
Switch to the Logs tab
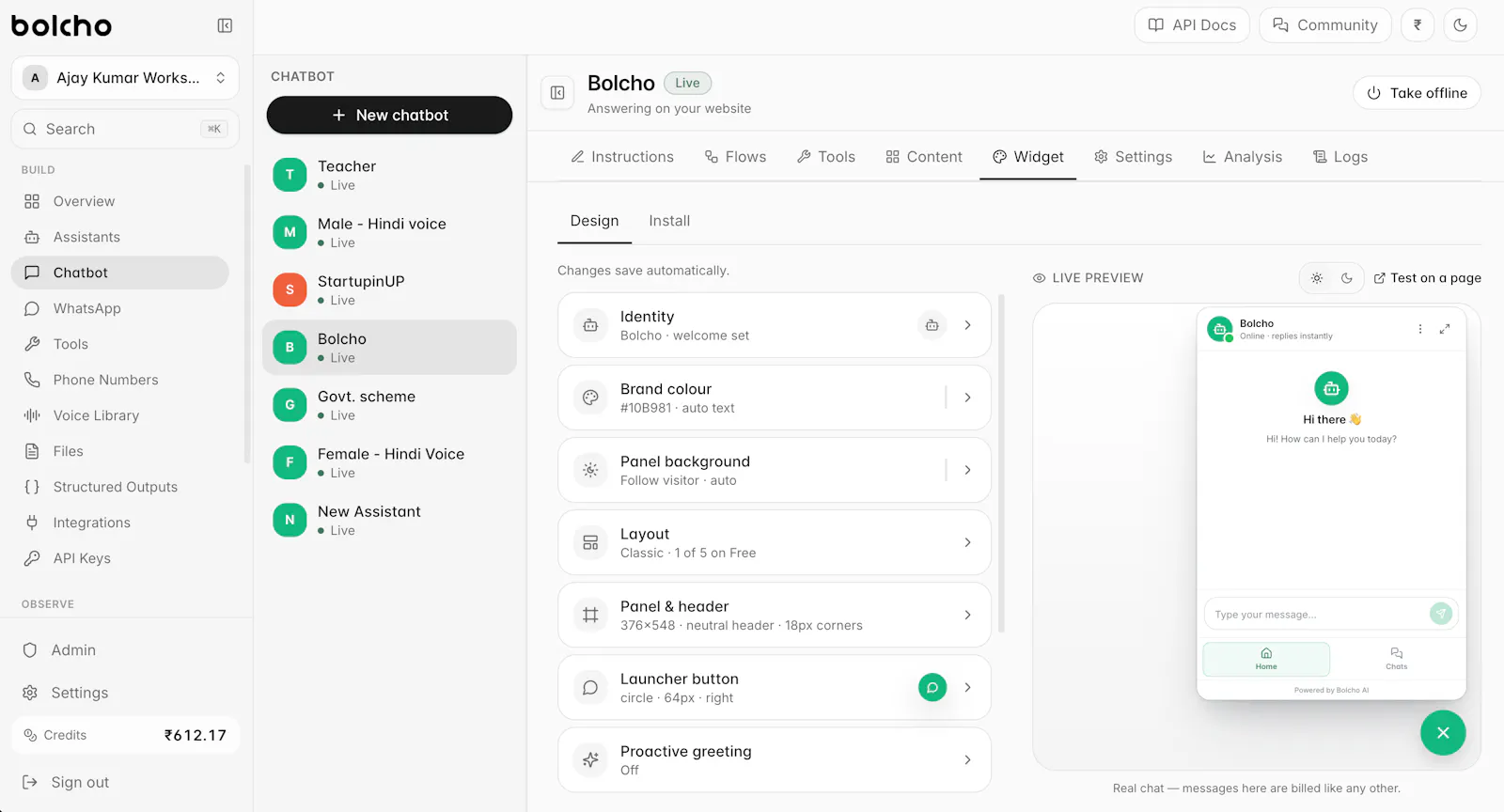1340,157
